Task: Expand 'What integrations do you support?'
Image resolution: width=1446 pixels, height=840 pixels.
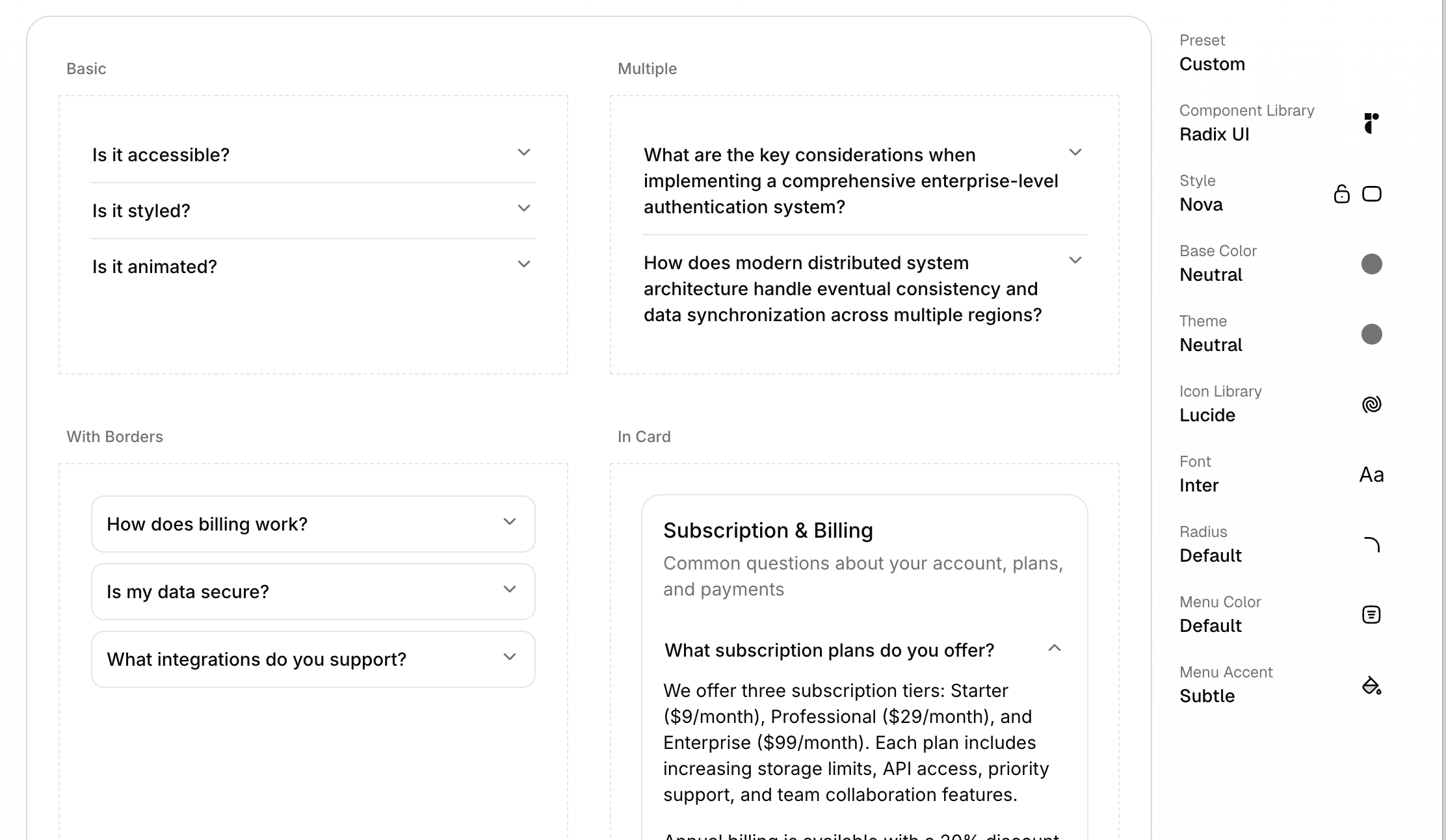Action: (313, 659)
